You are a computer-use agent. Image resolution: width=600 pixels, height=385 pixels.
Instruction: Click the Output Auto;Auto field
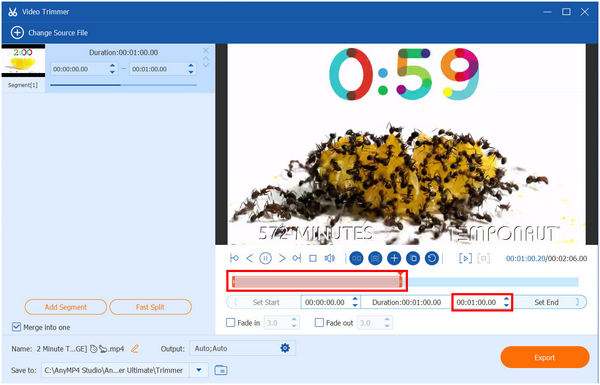[243, 348]
